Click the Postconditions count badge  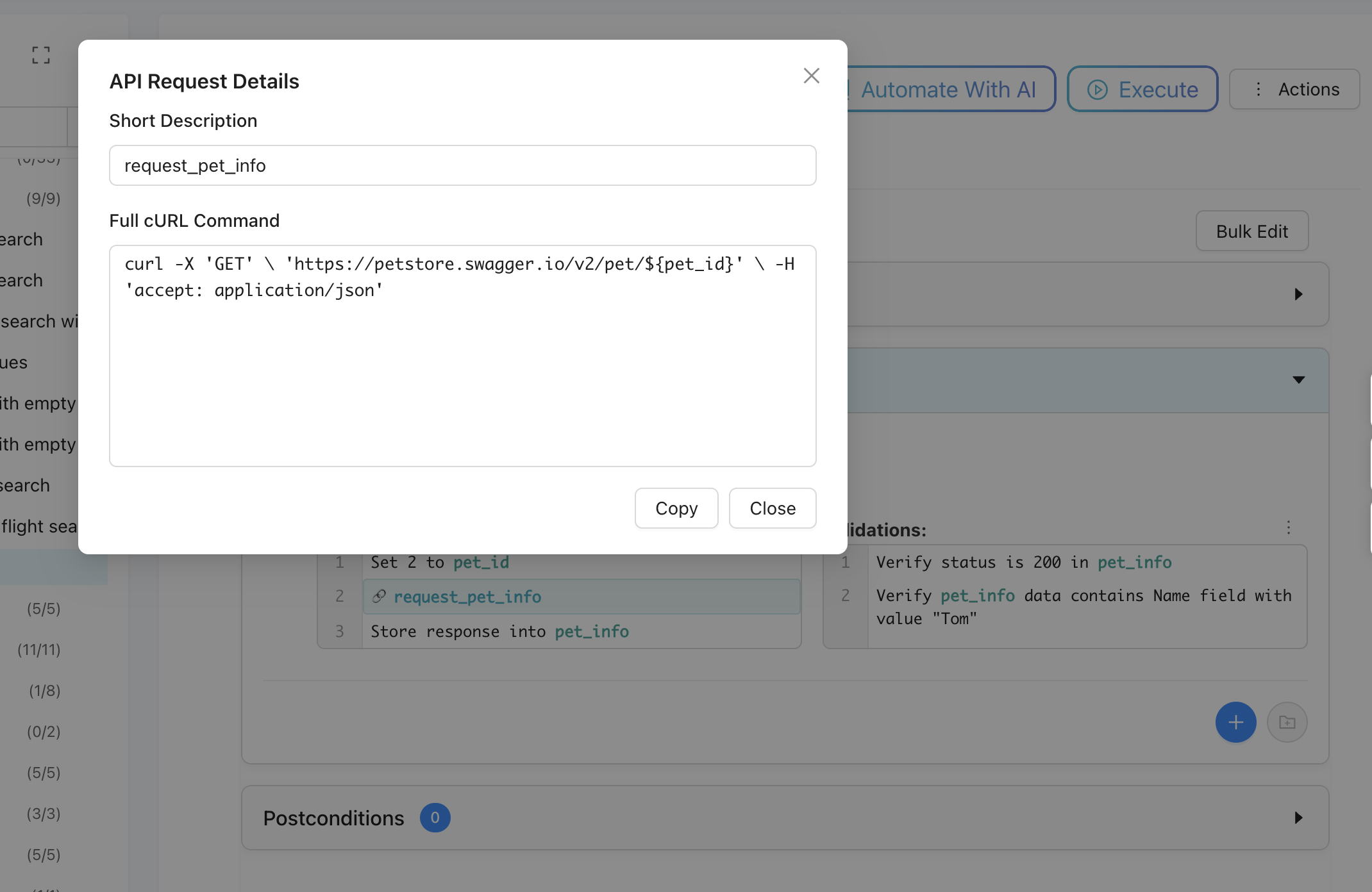click(x=435, y=818)
